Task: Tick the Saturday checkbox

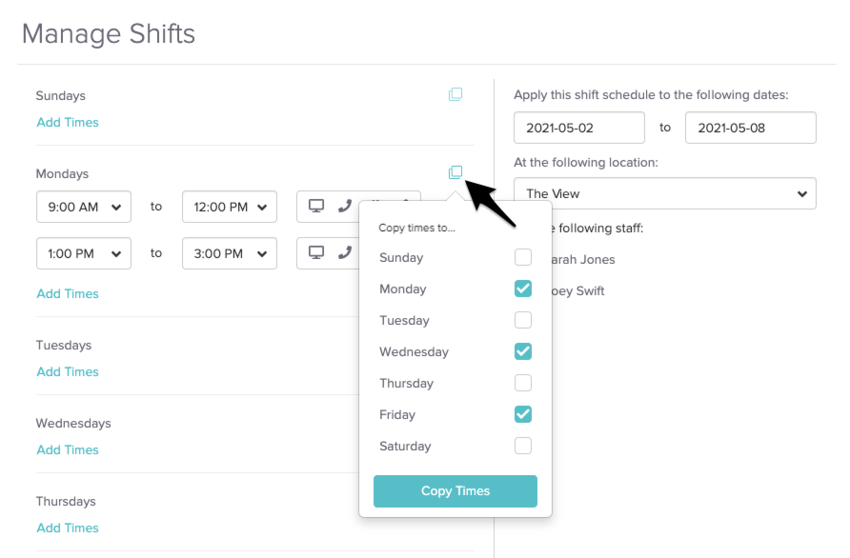Action: 523,446
